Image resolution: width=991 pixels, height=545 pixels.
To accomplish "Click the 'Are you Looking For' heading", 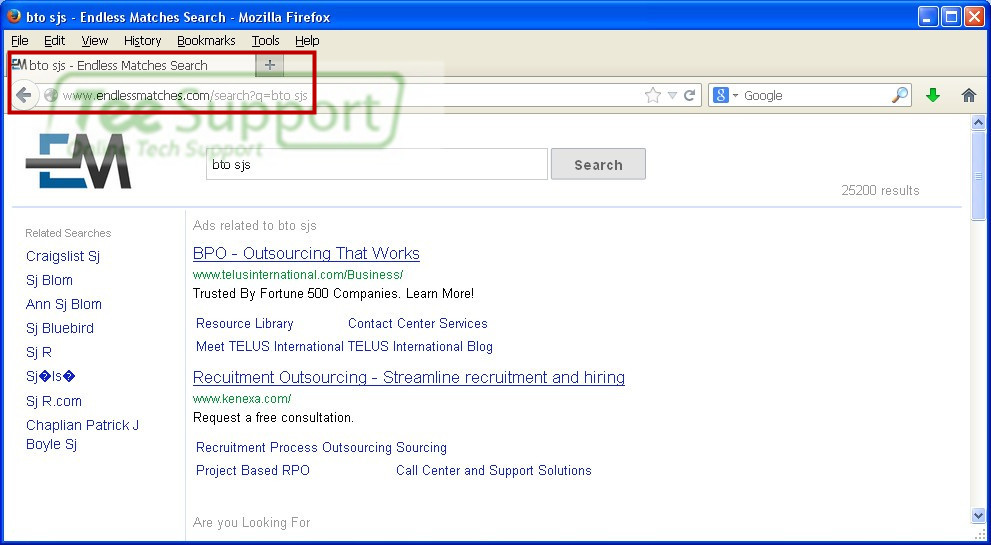I will pos(252,523).
